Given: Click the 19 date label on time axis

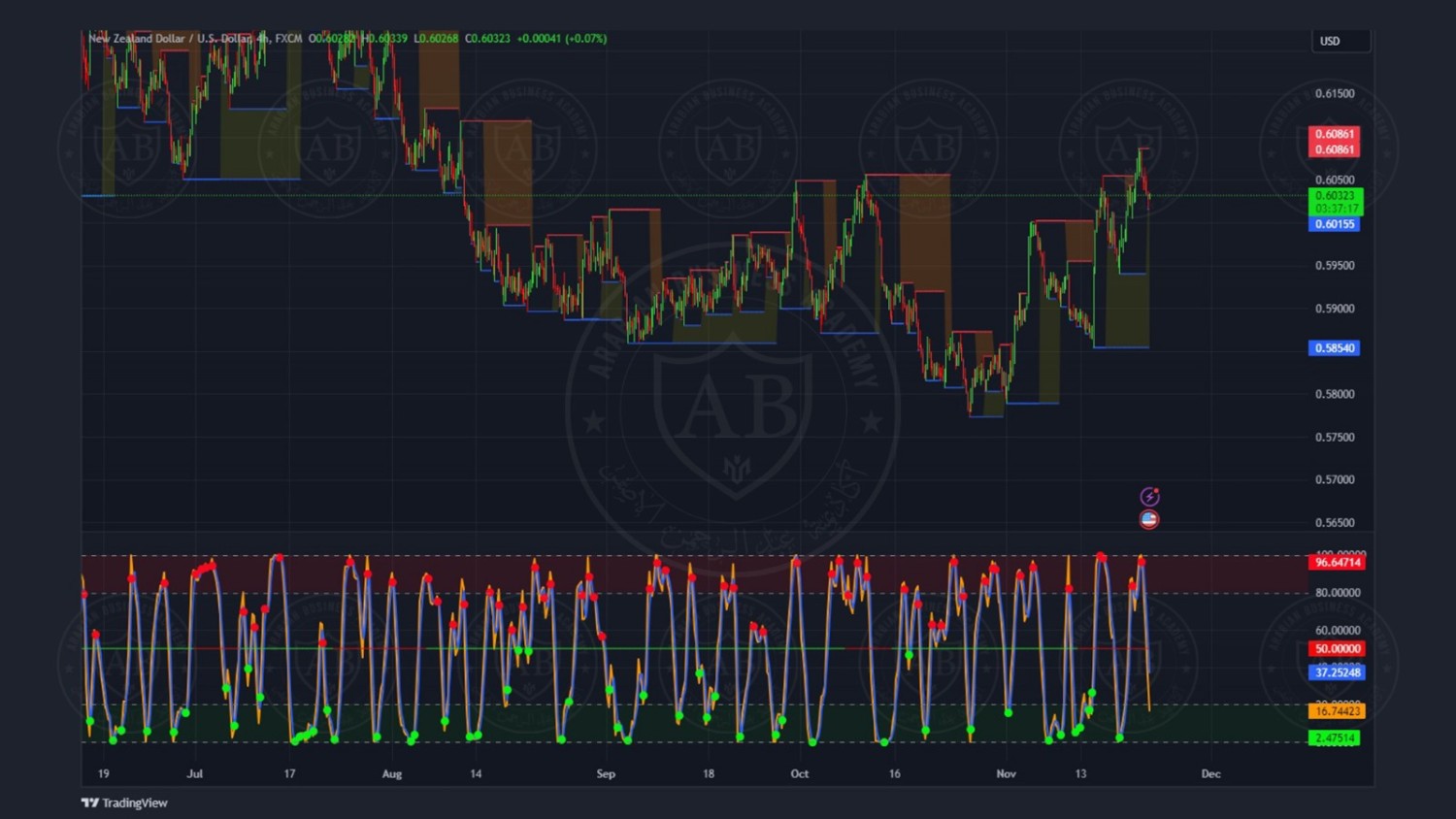Looking at the screenshot, I should pos(104,774).
